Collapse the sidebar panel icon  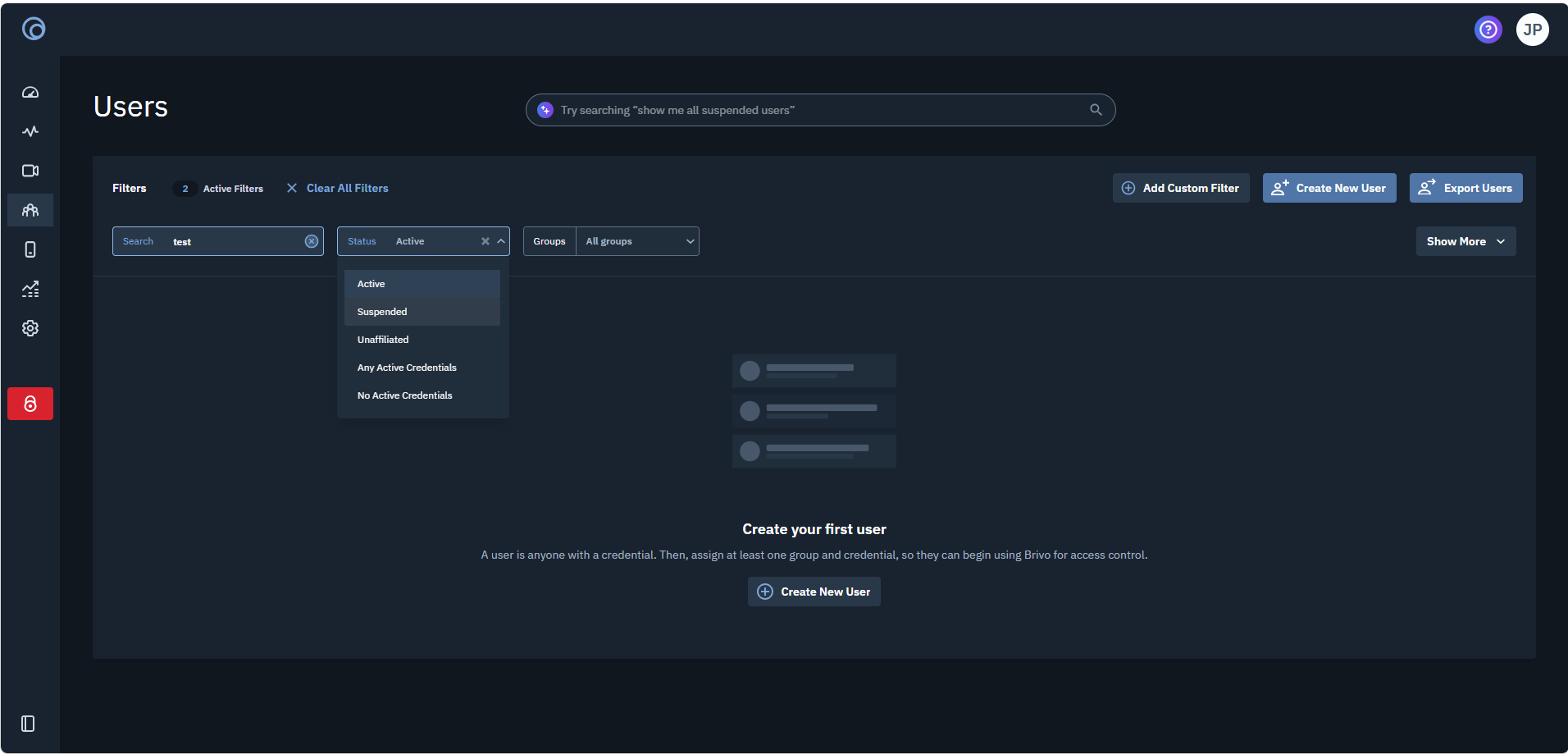pos(28,724)
